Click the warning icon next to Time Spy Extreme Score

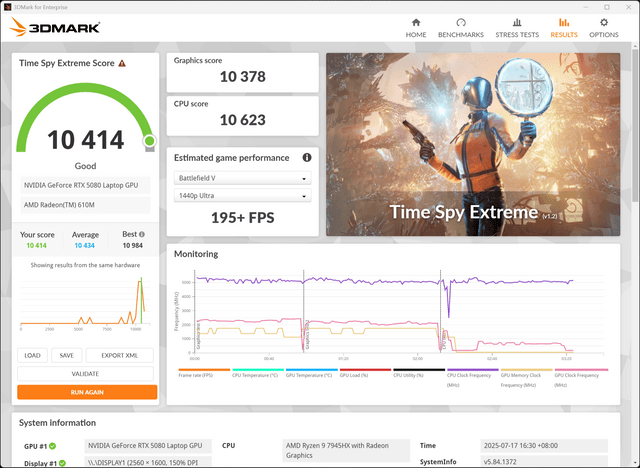coord(122,63)
